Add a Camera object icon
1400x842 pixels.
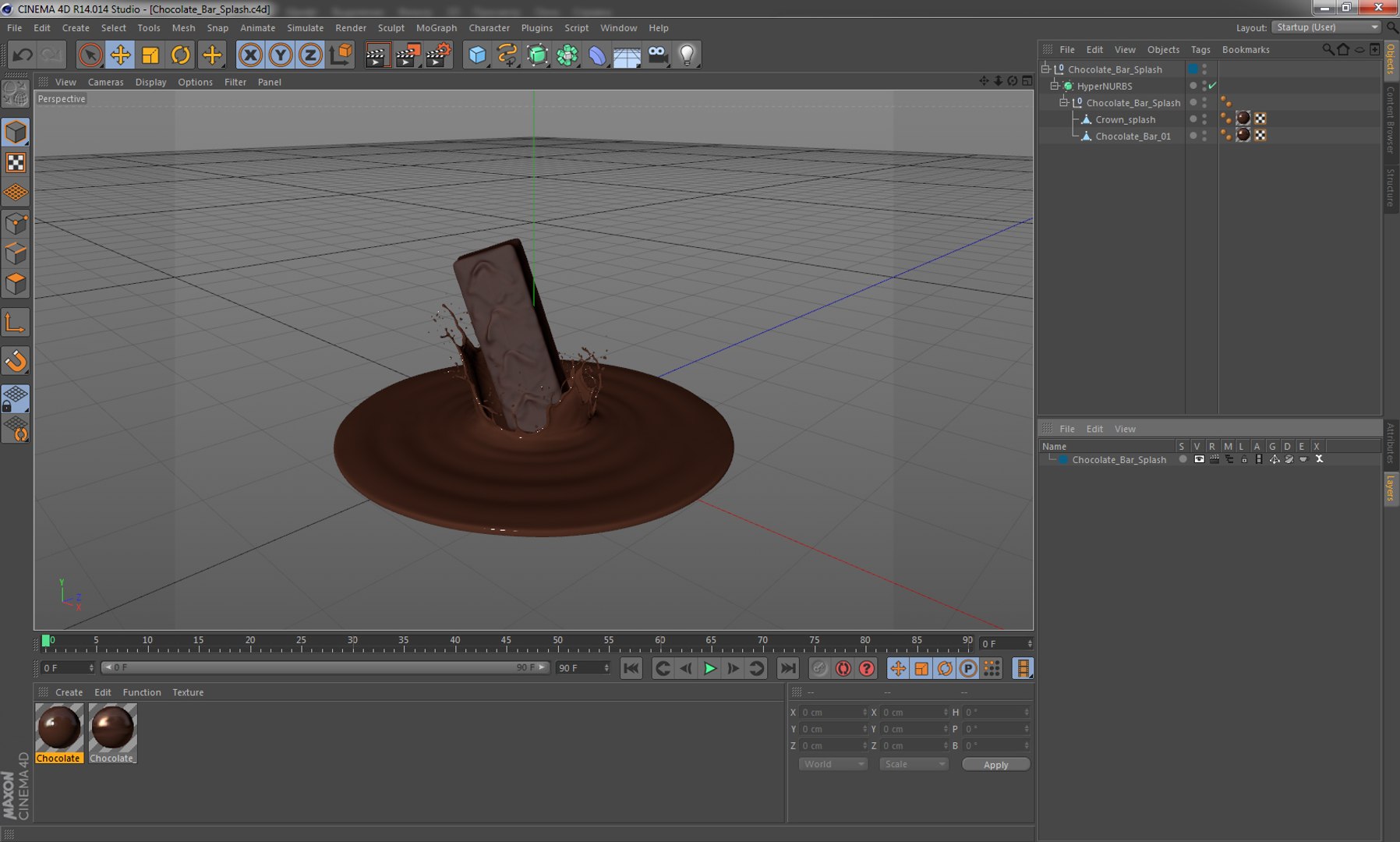658,55
